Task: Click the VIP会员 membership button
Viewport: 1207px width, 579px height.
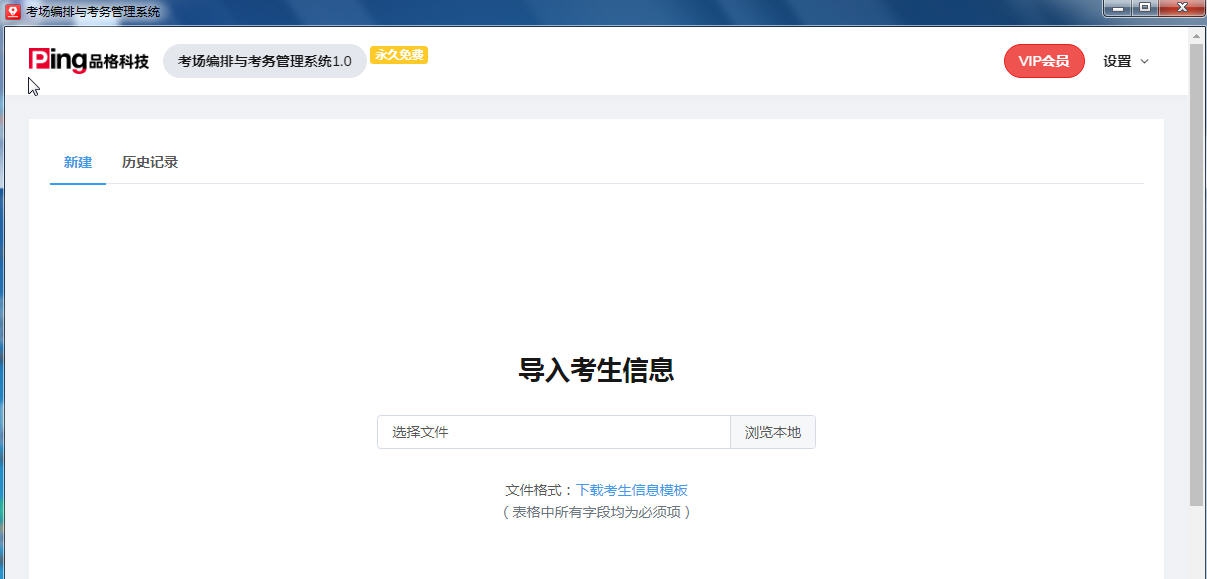Action: click(1044, 61)
